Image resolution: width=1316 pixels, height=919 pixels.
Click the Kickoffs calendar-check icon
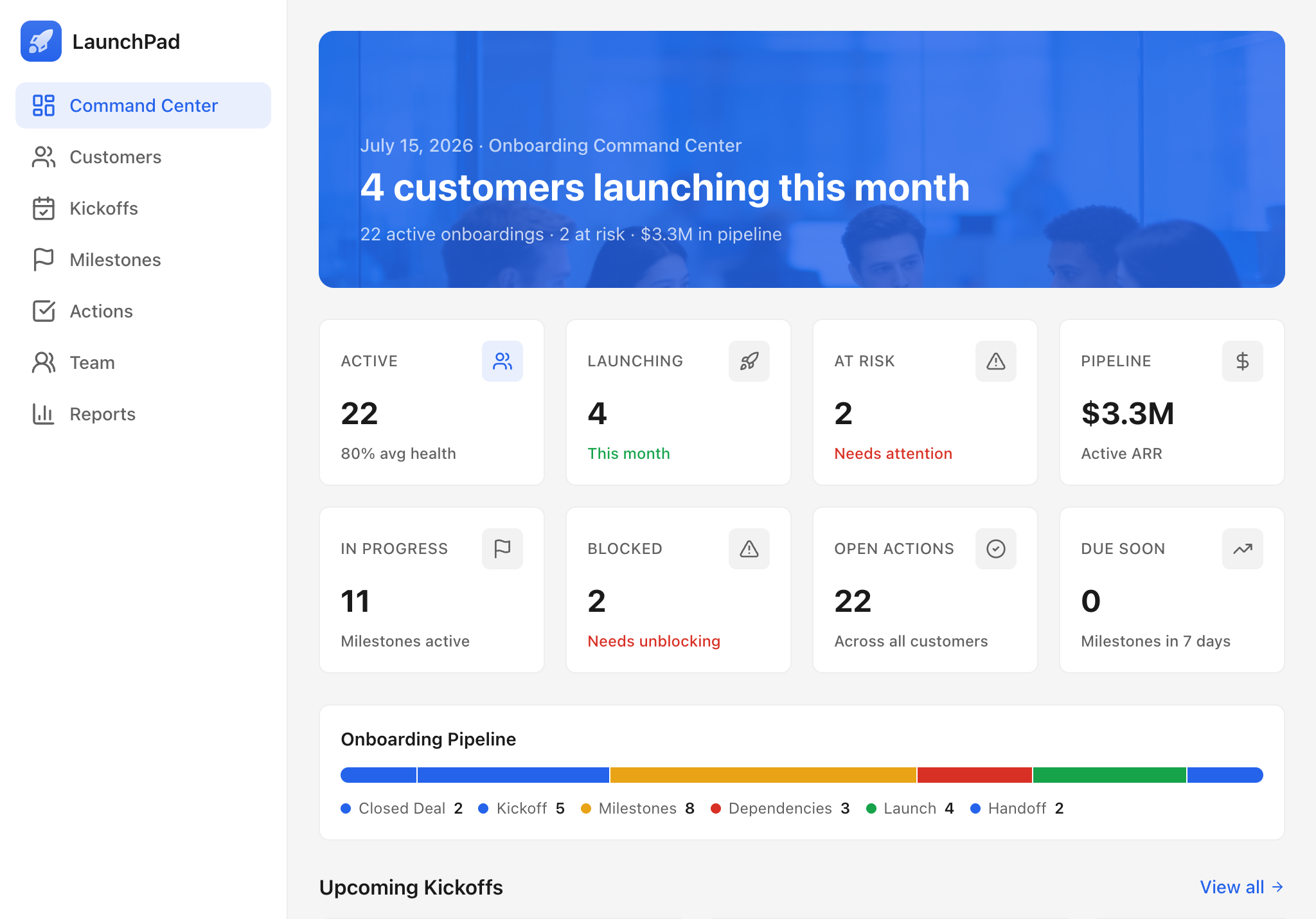[x=44, y=208]
